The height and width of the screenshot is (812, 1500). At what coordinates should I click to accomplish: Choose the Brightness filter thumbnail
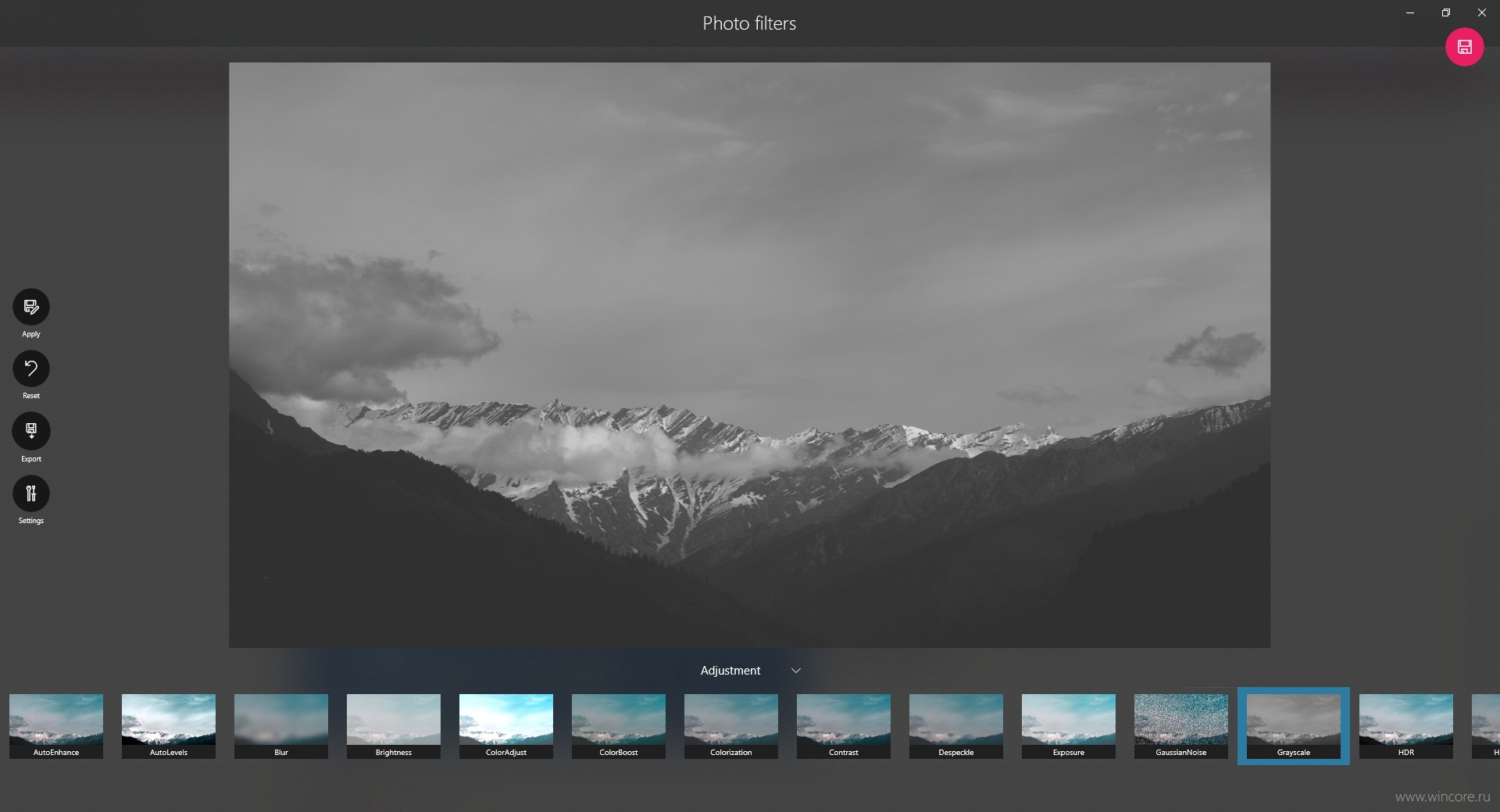coord(394,726)
